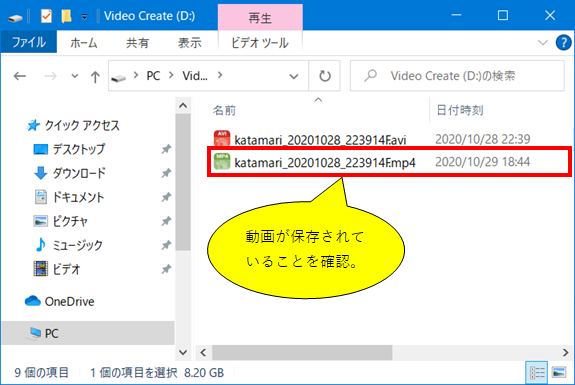Switch to details view layout icon
This screenshot has height=385, width=575.
(536, 373)
